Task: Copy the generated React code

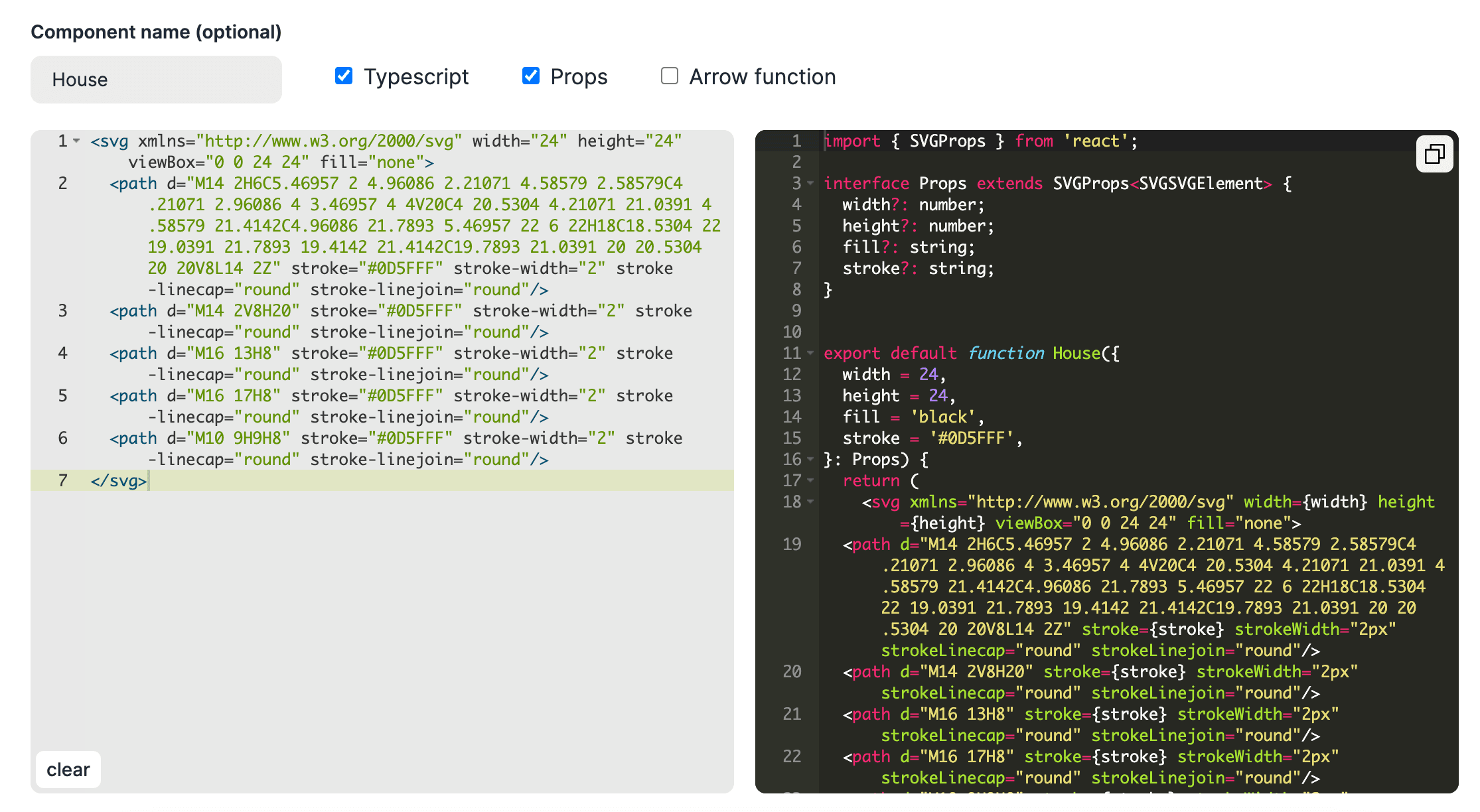Action: pyautogui.click(x=1434, y=155)
